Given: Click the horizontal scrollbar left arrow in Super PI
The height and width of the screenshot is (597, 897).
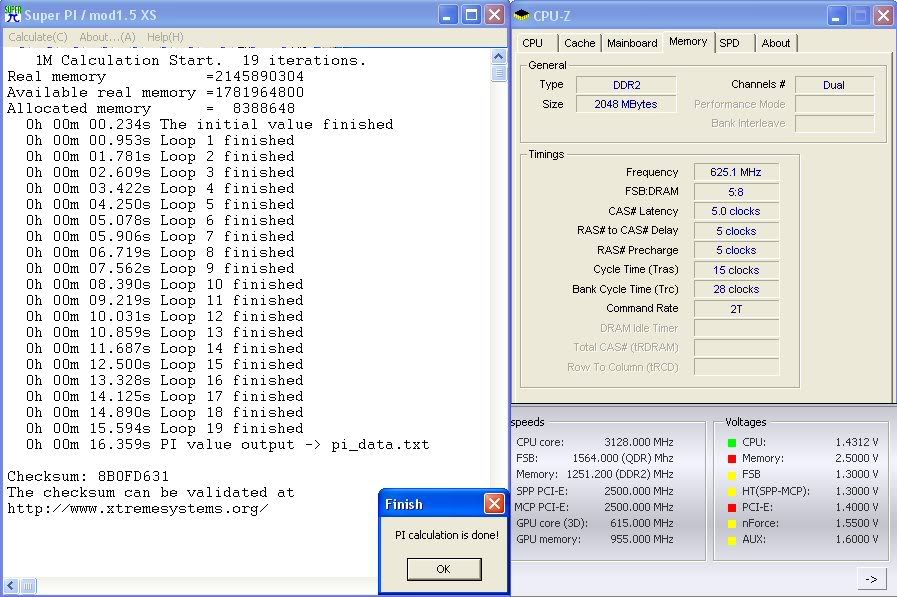Looking at the screenshot, I should click(x=10, y=586).
